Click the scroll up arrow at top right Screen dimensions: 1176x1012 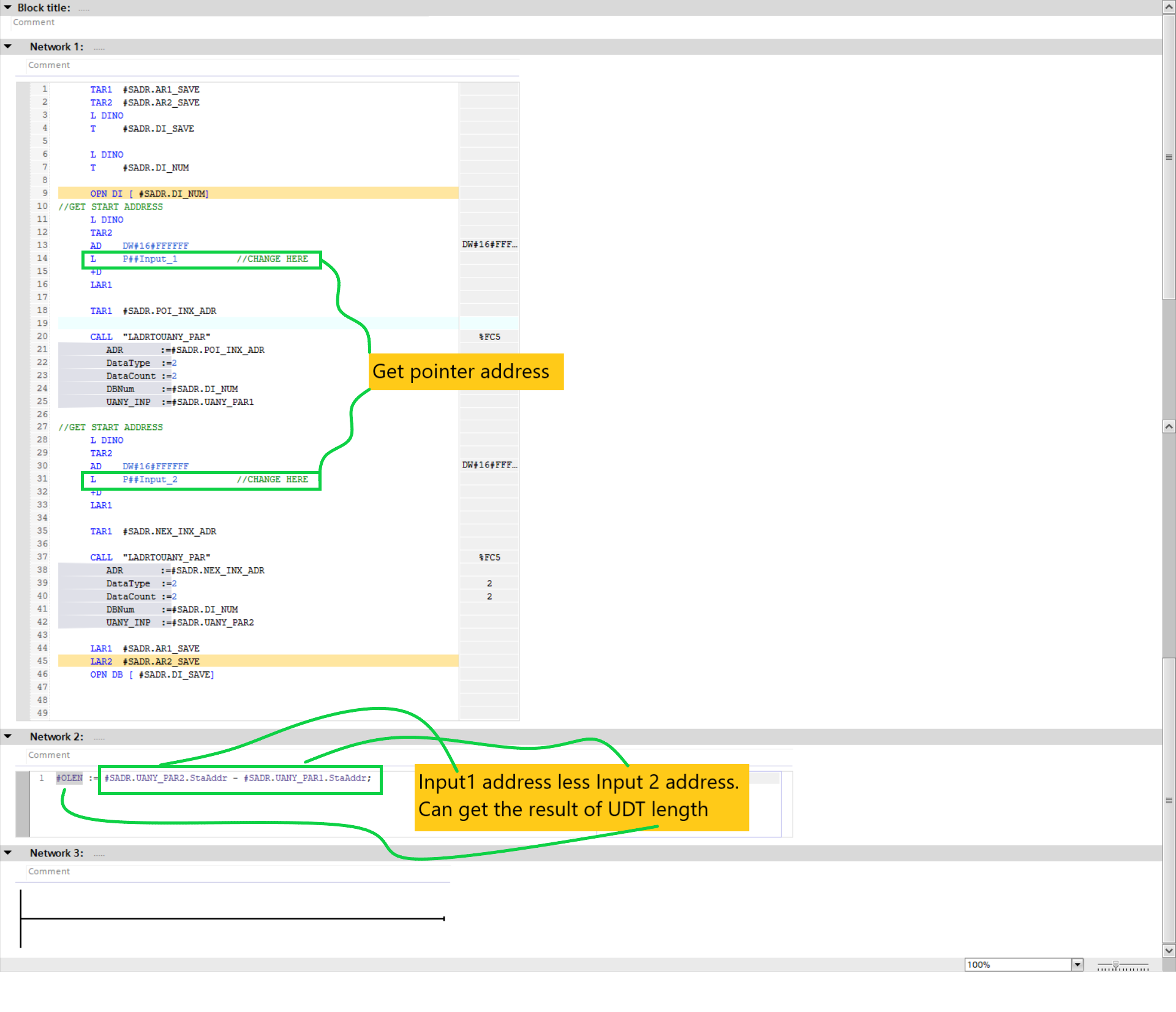click(x=1169, y=7)
